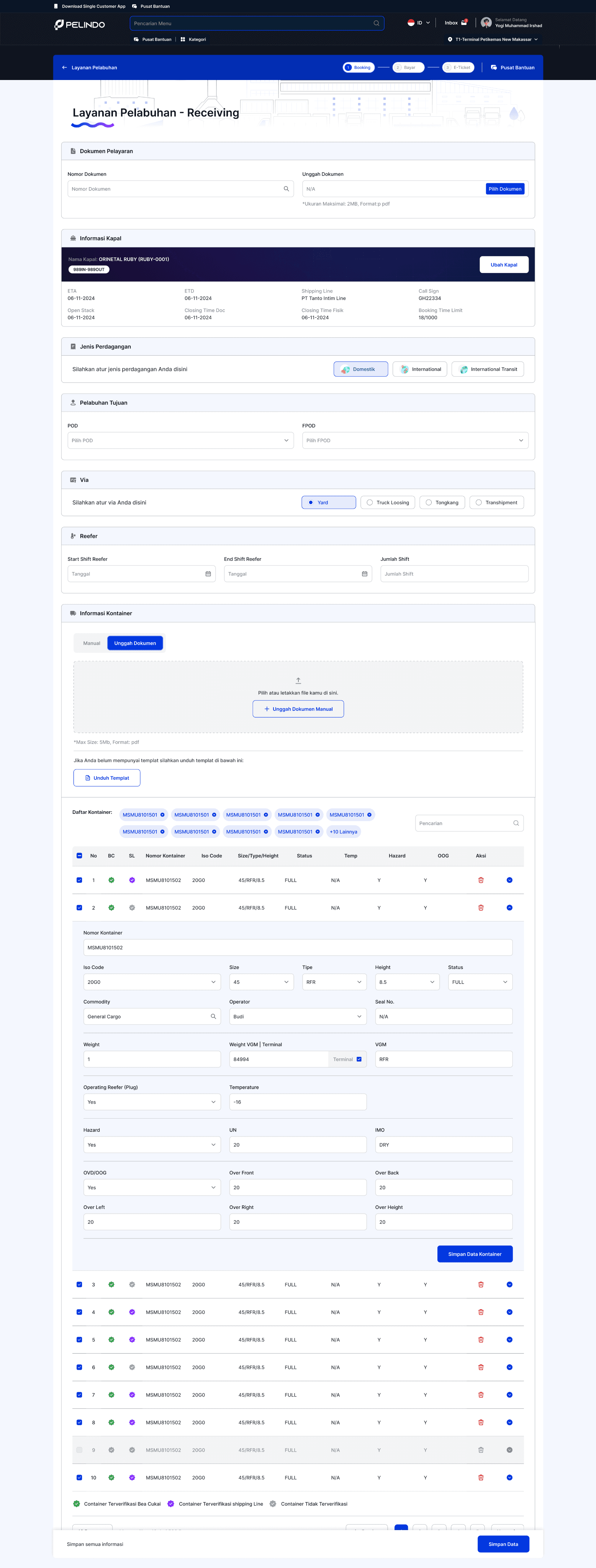The width and height of the screenshot is (596, 1568).
Task: Click the Jumlah Shift input field
Action: coord(455,574)
